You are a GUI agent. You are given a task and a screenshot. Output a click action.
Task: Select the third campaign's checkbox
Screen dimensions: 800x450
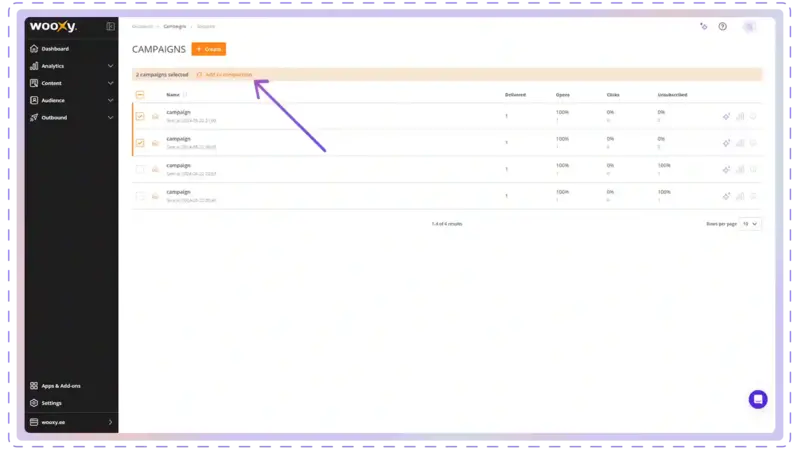click(x=140, y=169)
